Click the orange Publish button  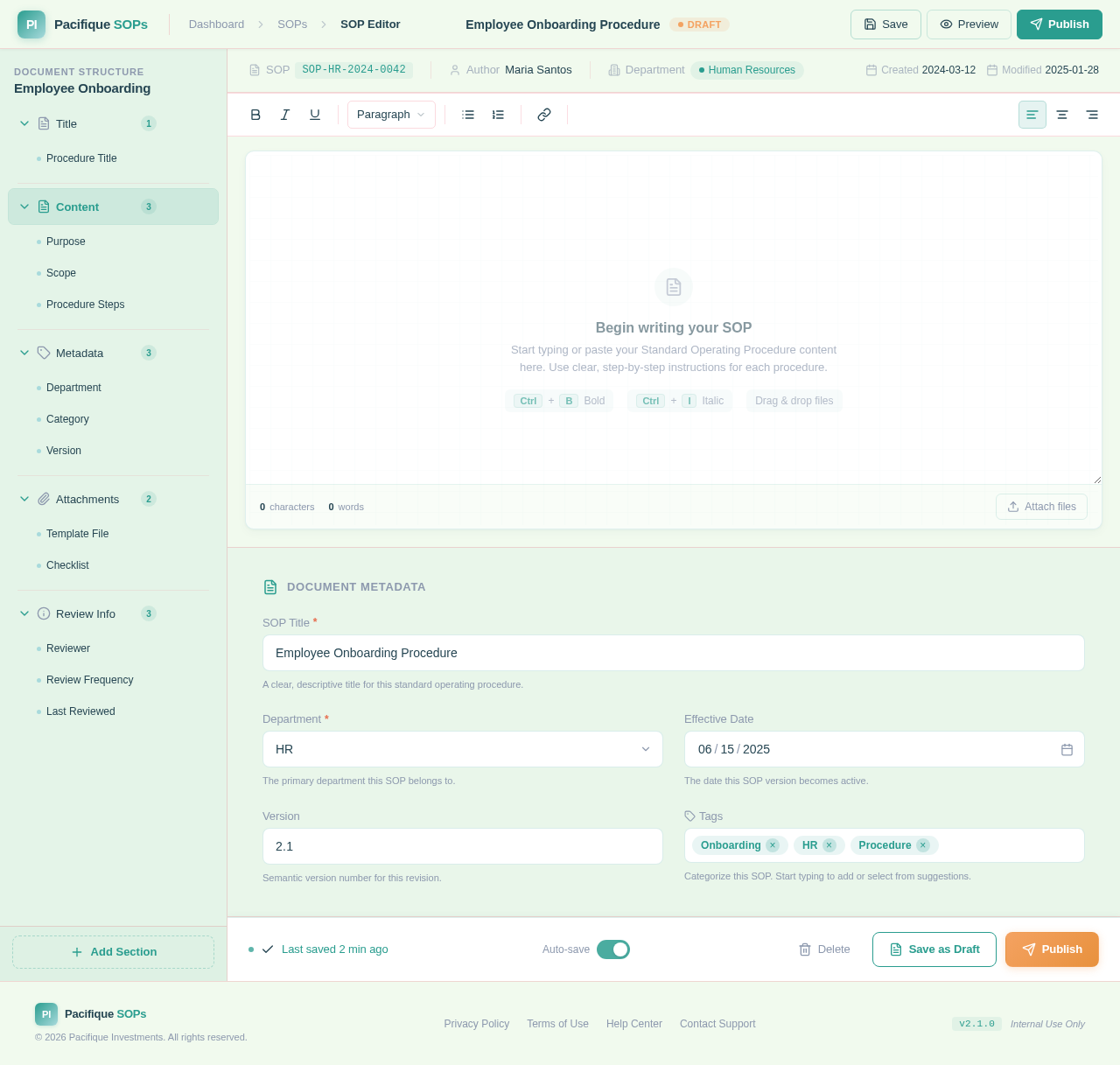click(1052, 949)
